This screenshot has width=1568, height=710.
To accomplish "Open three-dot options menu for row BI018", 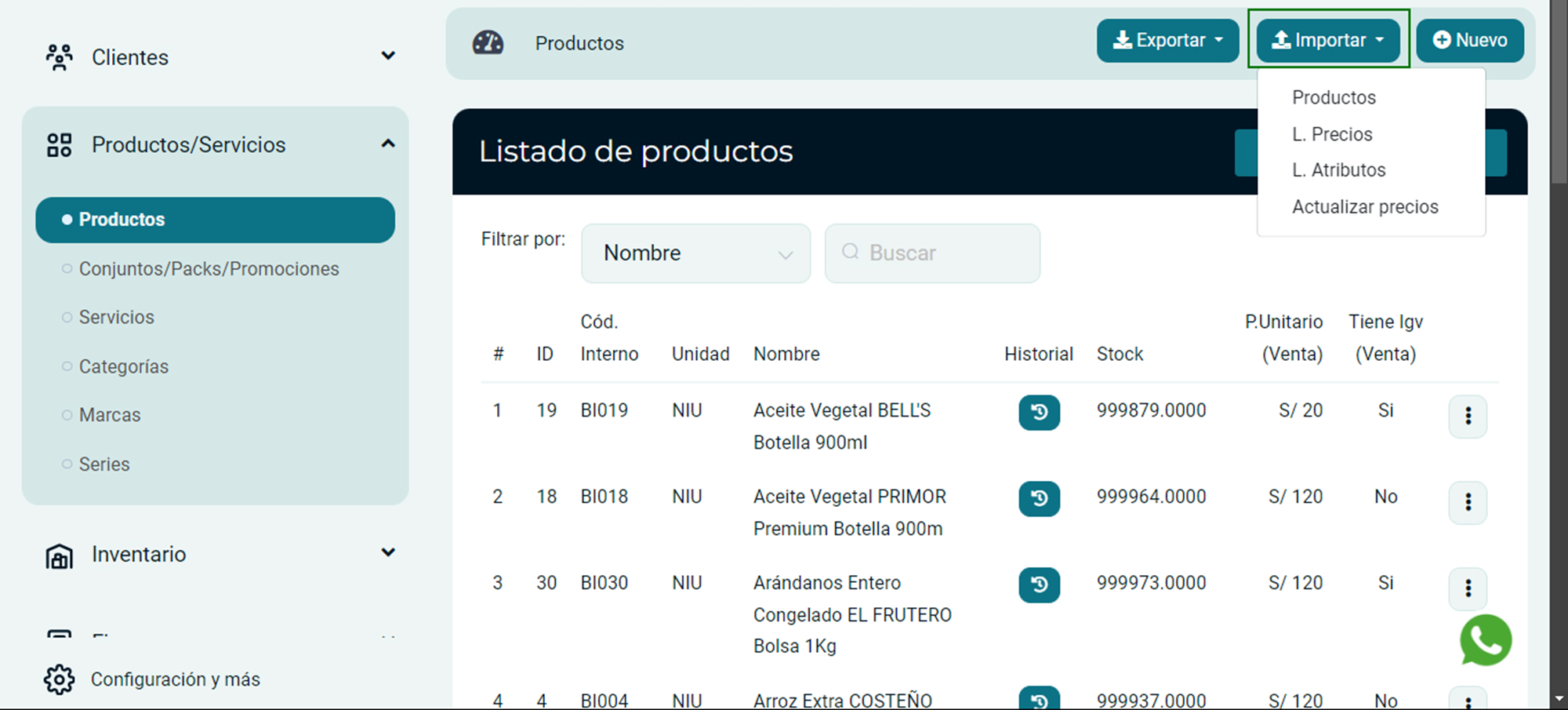I will point(1468,502).
